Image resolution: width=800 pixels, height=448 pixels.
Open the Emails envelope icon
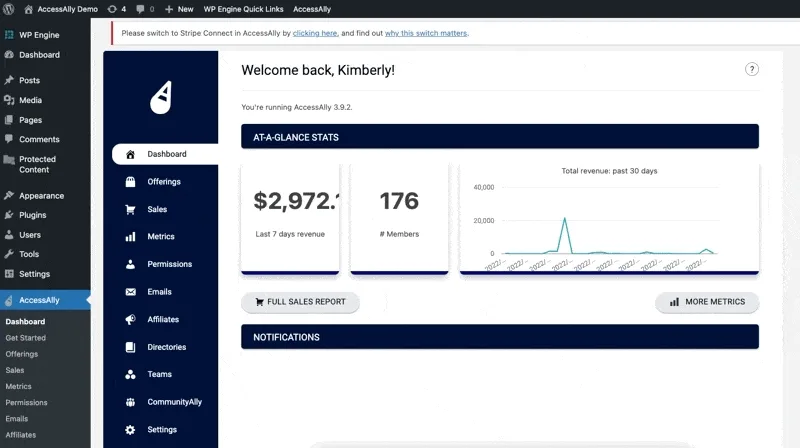130,292
